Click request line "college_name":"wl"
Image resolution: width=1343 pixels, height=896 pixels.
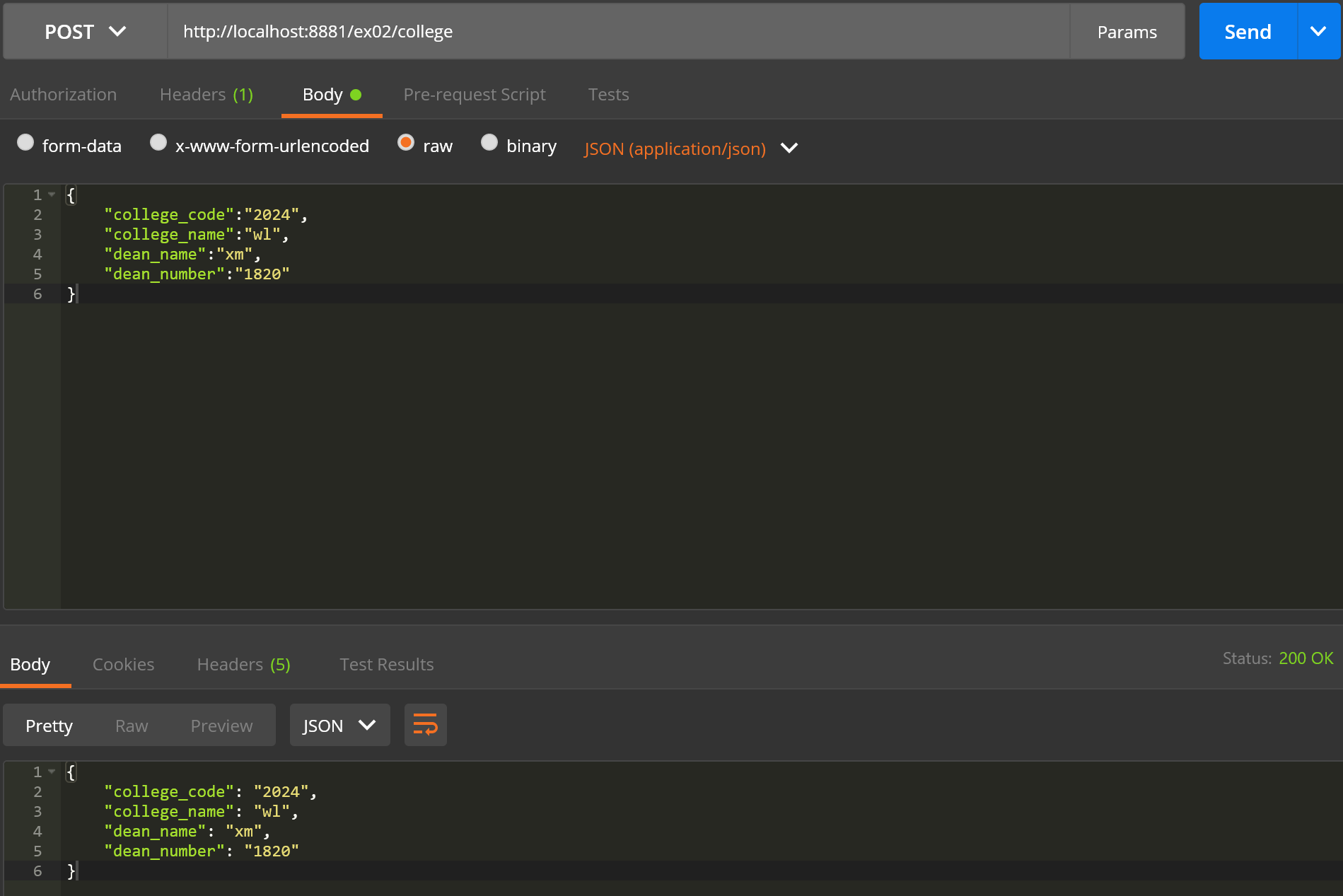coord(197,234)
